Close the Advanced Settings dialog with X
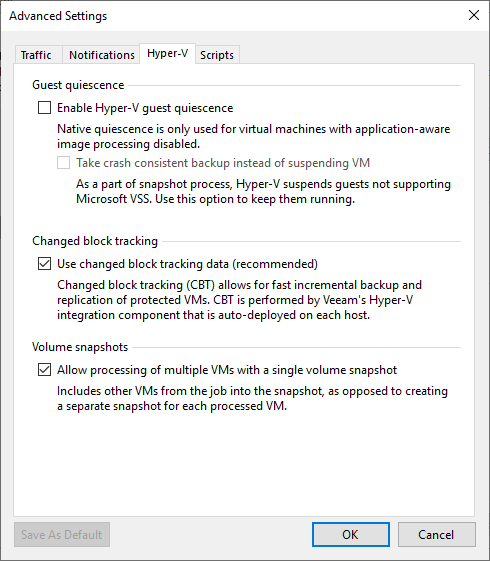This screenshot has width=490, height=561. pyautogui.click(x=474, y=15)
